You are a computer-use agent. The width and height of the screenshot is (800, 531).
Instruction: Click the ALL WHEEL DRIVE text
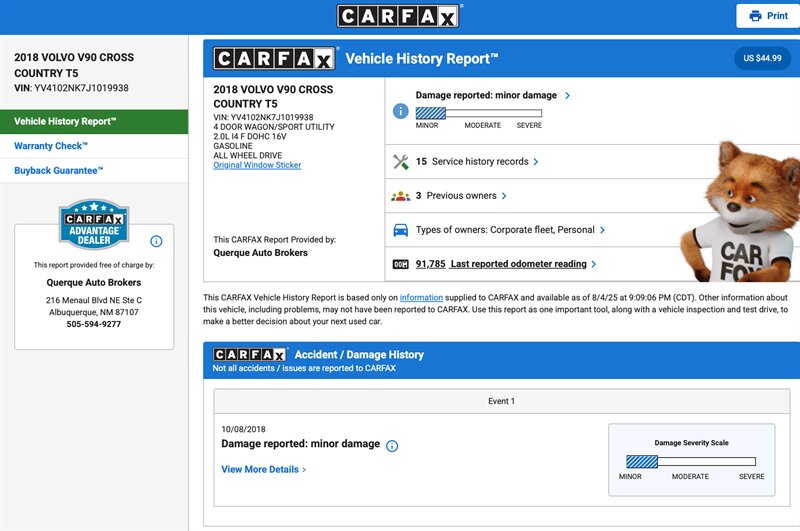click(x=247, y=156)
